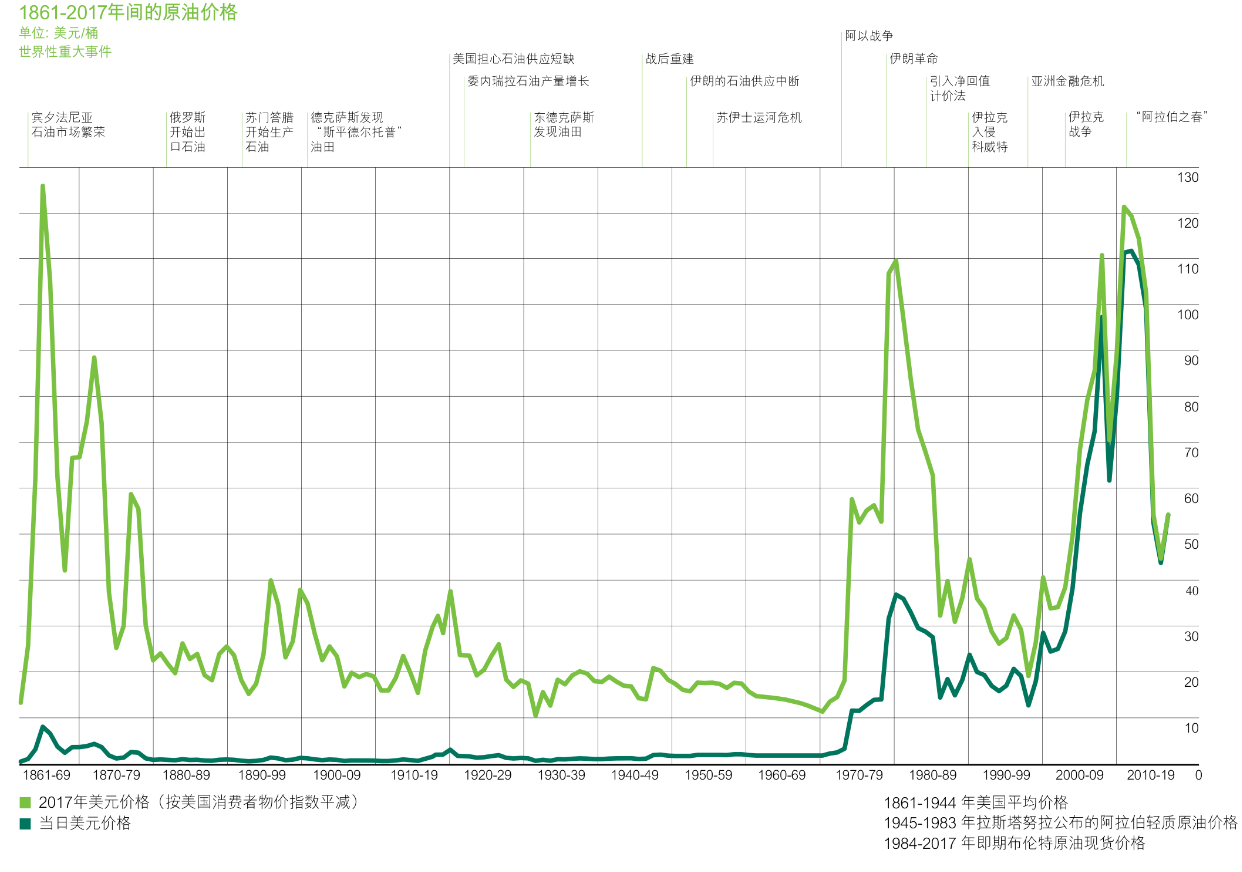The image size is (1242, 872).
Task: Select event label 苏门答腊开始生产石油
Action: coord(270,132)
